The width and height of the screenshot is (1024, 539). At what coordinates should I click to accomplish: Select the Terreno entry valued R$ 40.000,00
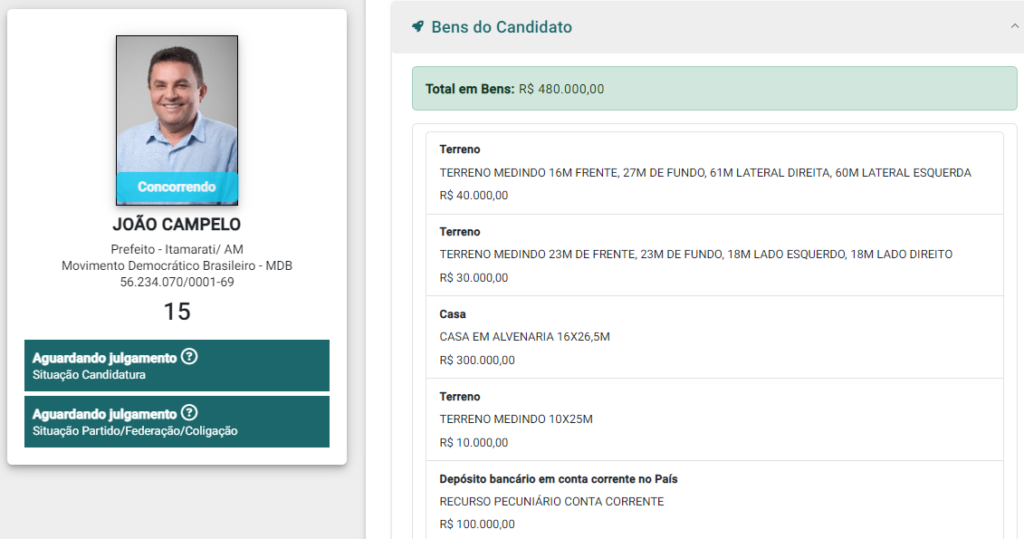[x=714, y=173]
